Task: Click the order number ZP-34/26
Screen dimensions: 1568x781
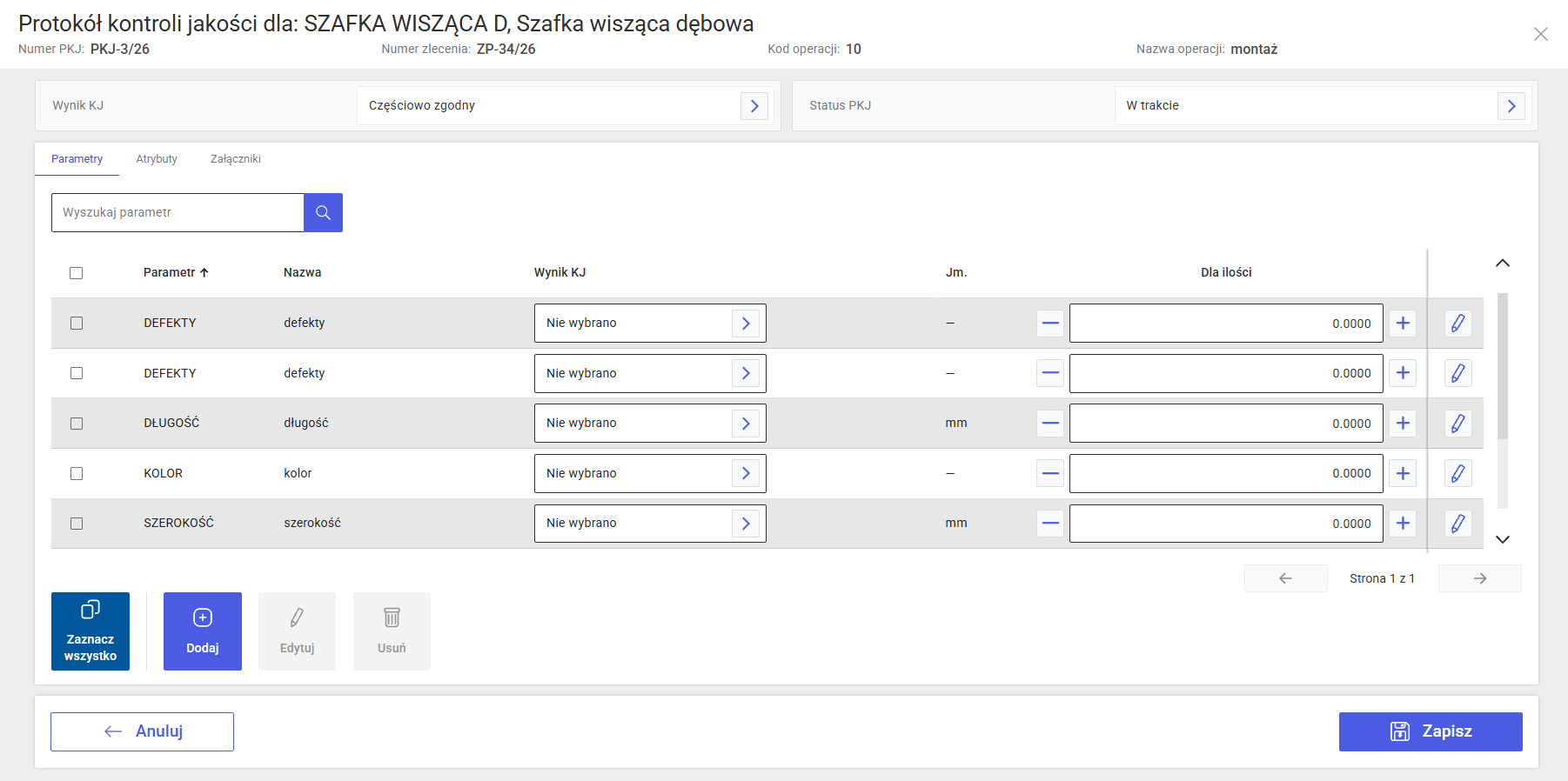Action: click(x=506, y=49)
